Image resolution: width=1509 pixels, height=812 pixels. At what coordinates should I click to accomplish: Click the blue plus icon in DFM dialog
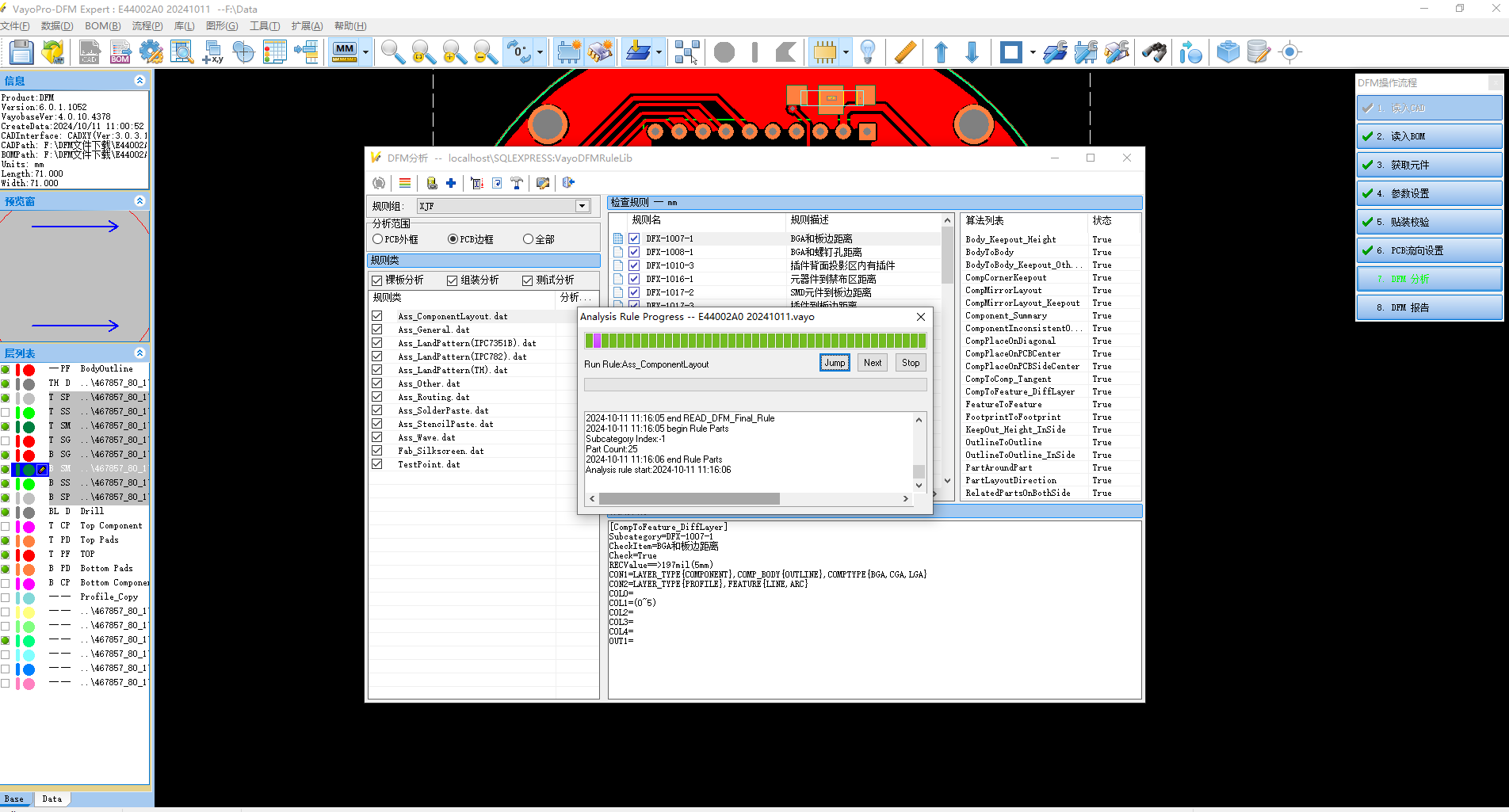point(451,183)
